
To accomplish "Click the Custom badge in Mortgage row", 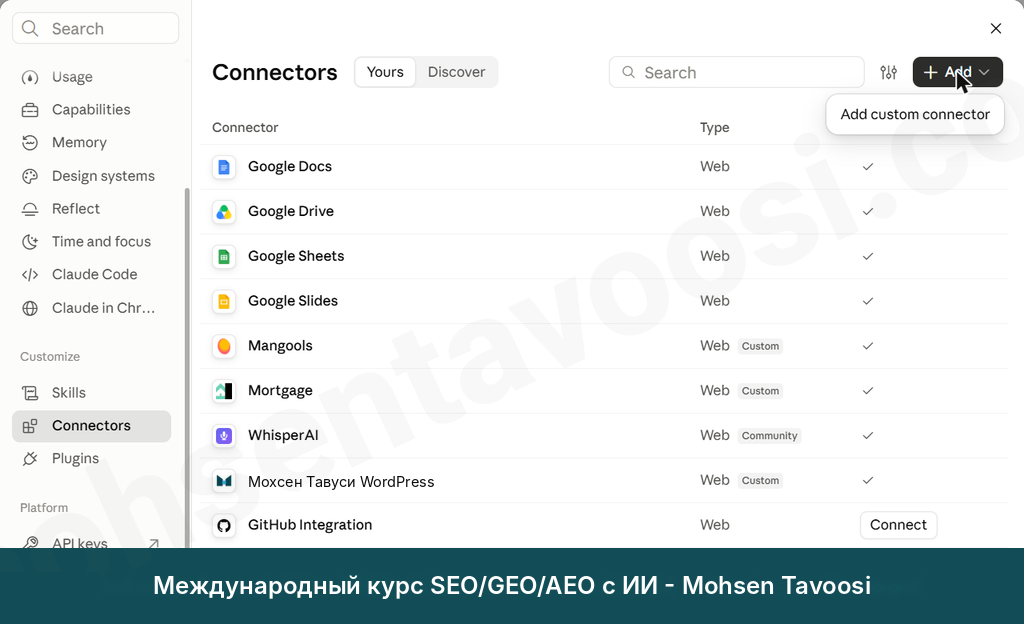I will pyautogui.click(x=760, y=391).
